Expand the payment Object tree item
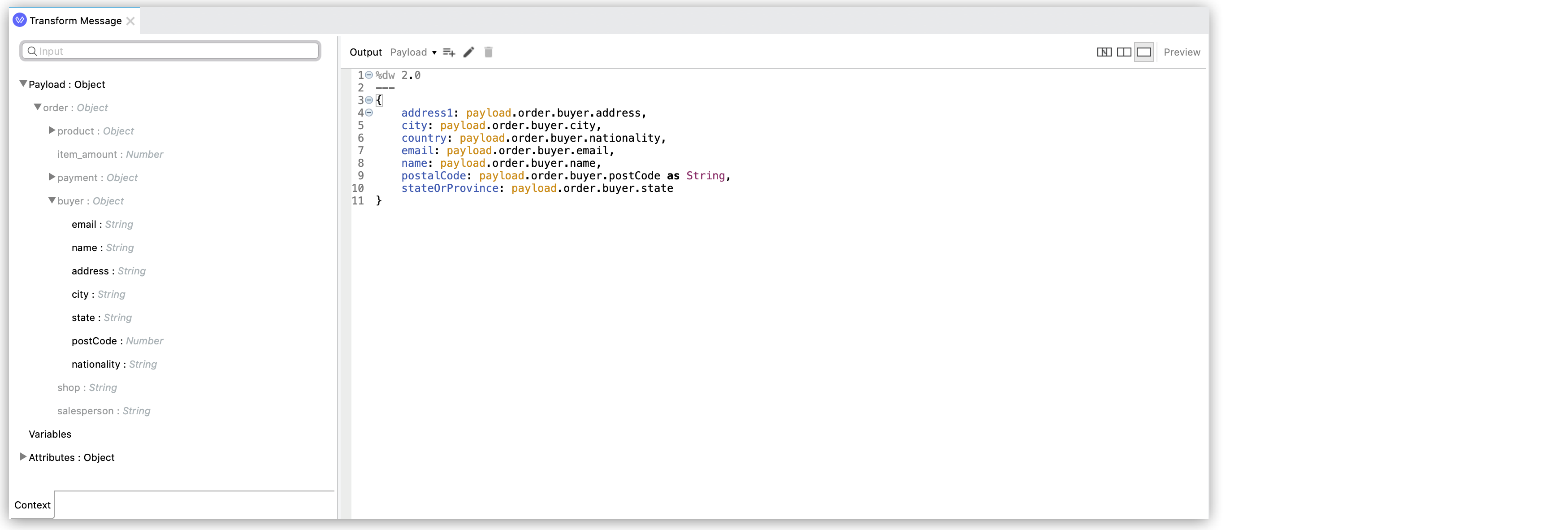Image resolution: width=1568 pixels, height=530 pixels. tap(51, 177)
